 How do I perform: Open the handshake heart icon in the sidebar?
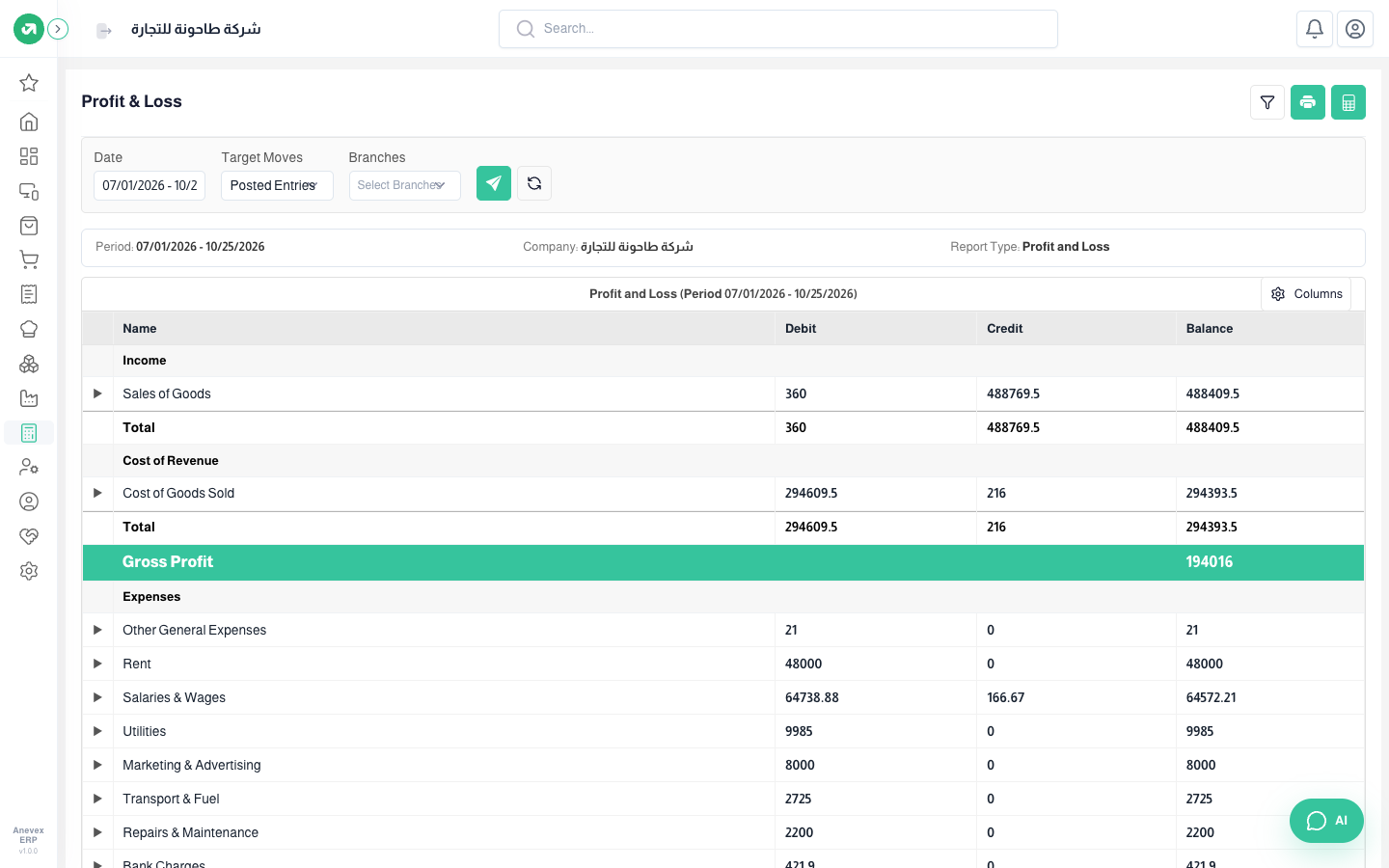(29, 536)
